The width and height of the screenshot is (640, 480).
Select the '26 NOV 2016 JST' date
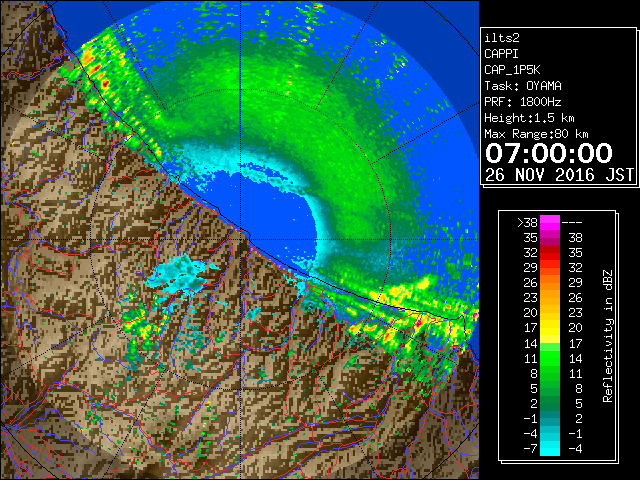click(559, 175)
